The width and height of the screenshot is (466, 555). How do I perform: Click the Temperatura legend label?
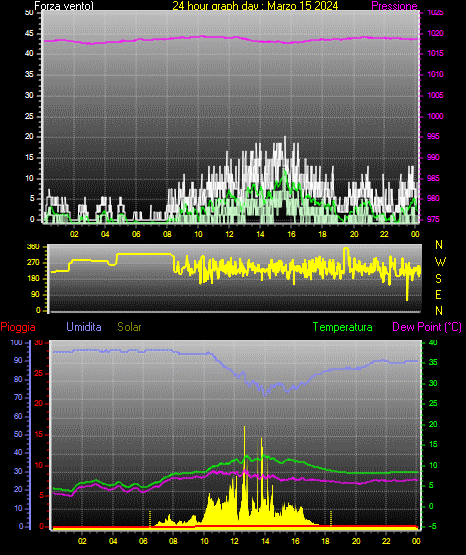tap(343, 327)
